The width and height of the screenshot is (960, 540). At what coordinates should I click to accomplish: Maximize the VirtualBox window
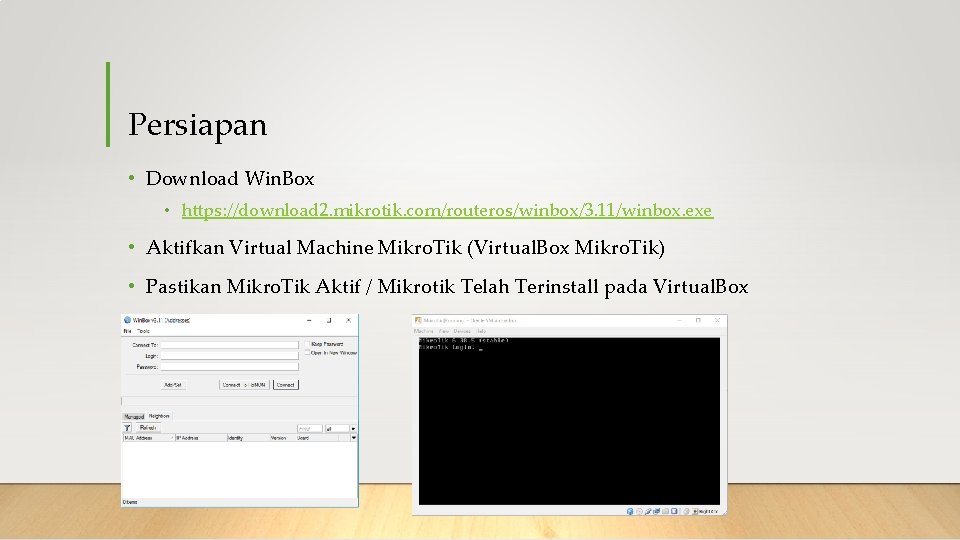698,320
